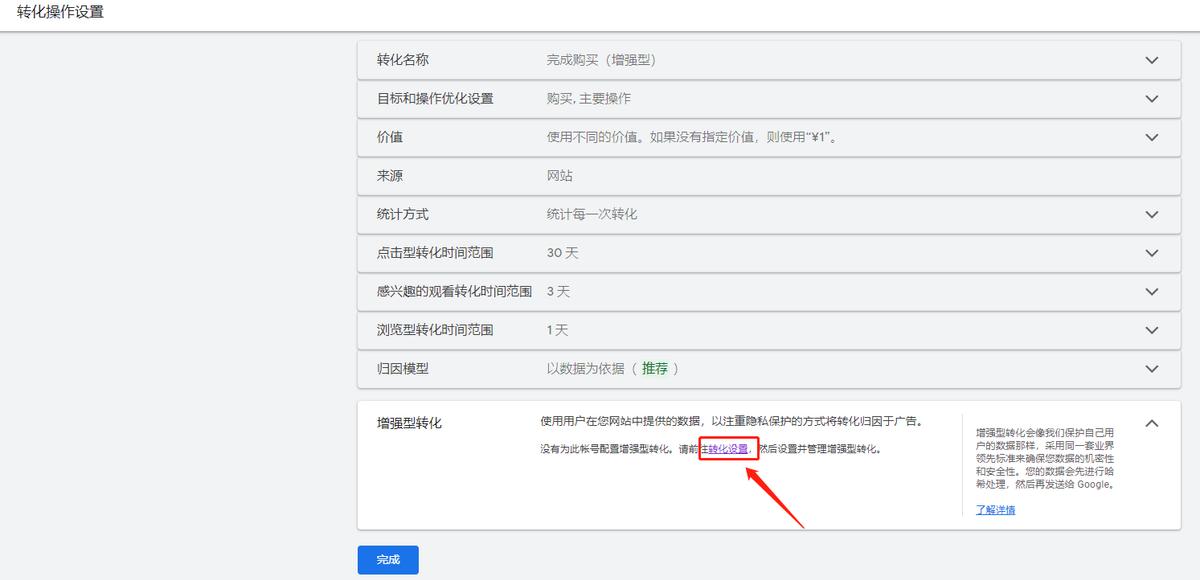Click the green 推荐 recommended badge

click(x=655, y=368)
